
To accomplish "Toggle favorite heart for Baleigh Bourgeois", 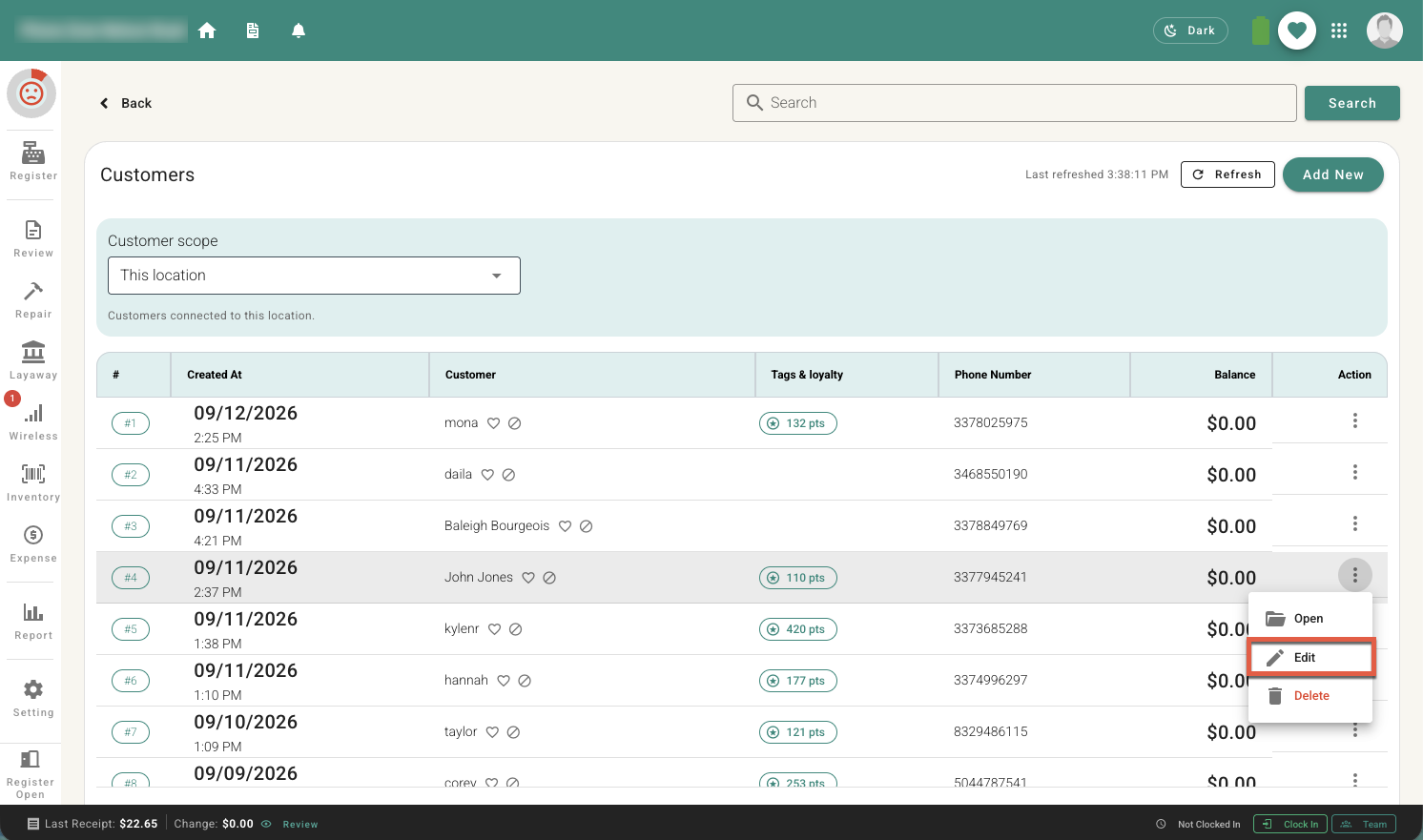I will pyautogui.click(x=565, y=526).
